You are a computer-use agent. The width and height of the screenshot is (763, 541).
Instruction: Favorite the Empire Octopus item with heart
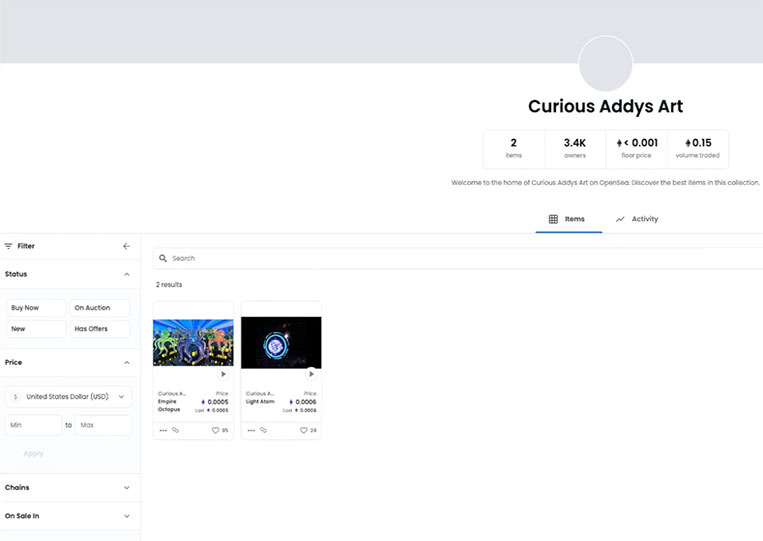point(215,431)
